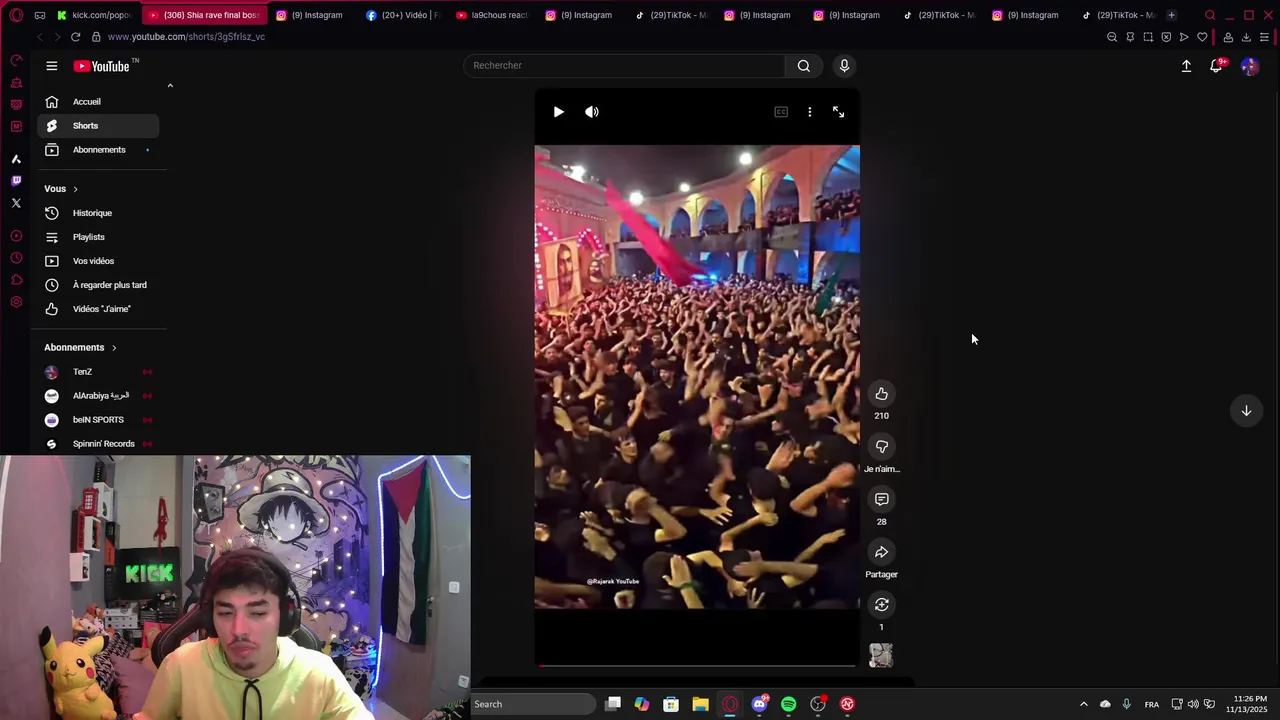Viewport: 1280px width, 720px height.
Task: Open À regarder plus tard list
Action: tap(98, 285)
